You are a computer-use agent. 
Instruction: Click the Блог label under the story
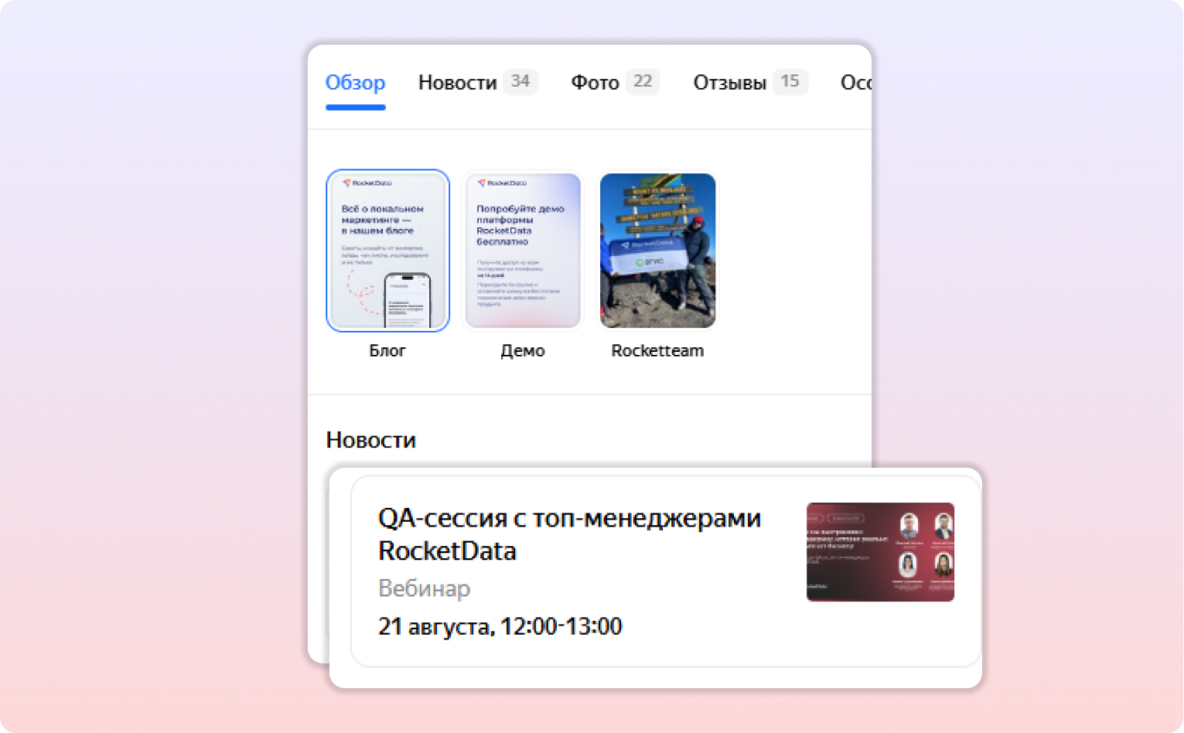[387, 350]
